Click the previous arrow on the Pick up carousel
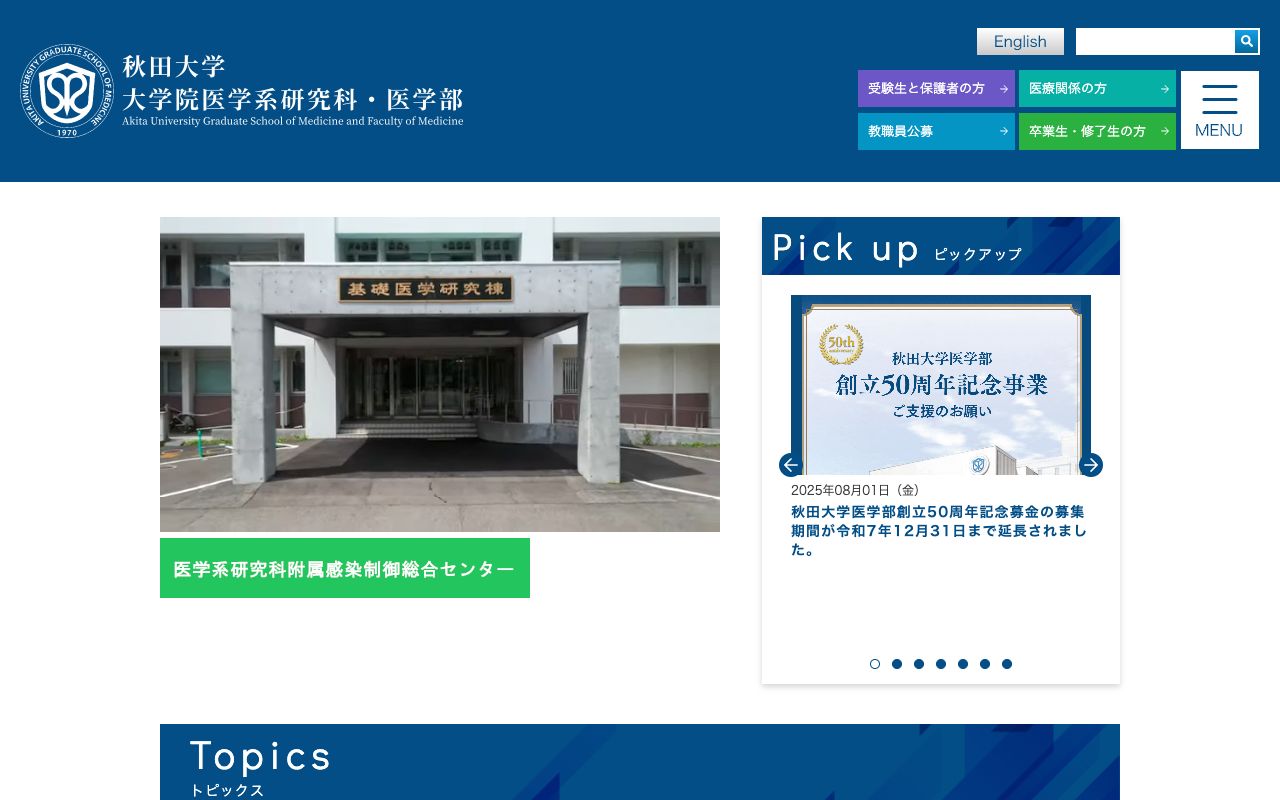This screenshot has width=1280, height=800. (x=790, y=465)
